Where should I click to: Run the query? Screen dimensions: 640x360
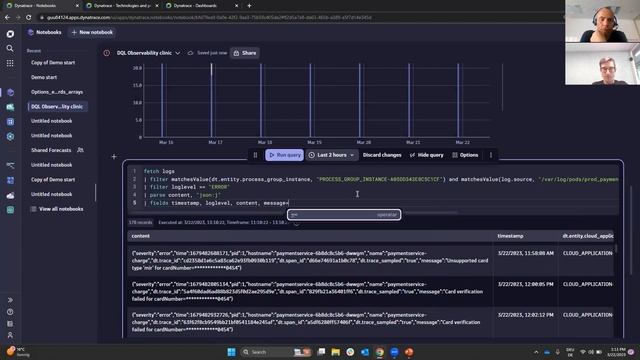284,155
